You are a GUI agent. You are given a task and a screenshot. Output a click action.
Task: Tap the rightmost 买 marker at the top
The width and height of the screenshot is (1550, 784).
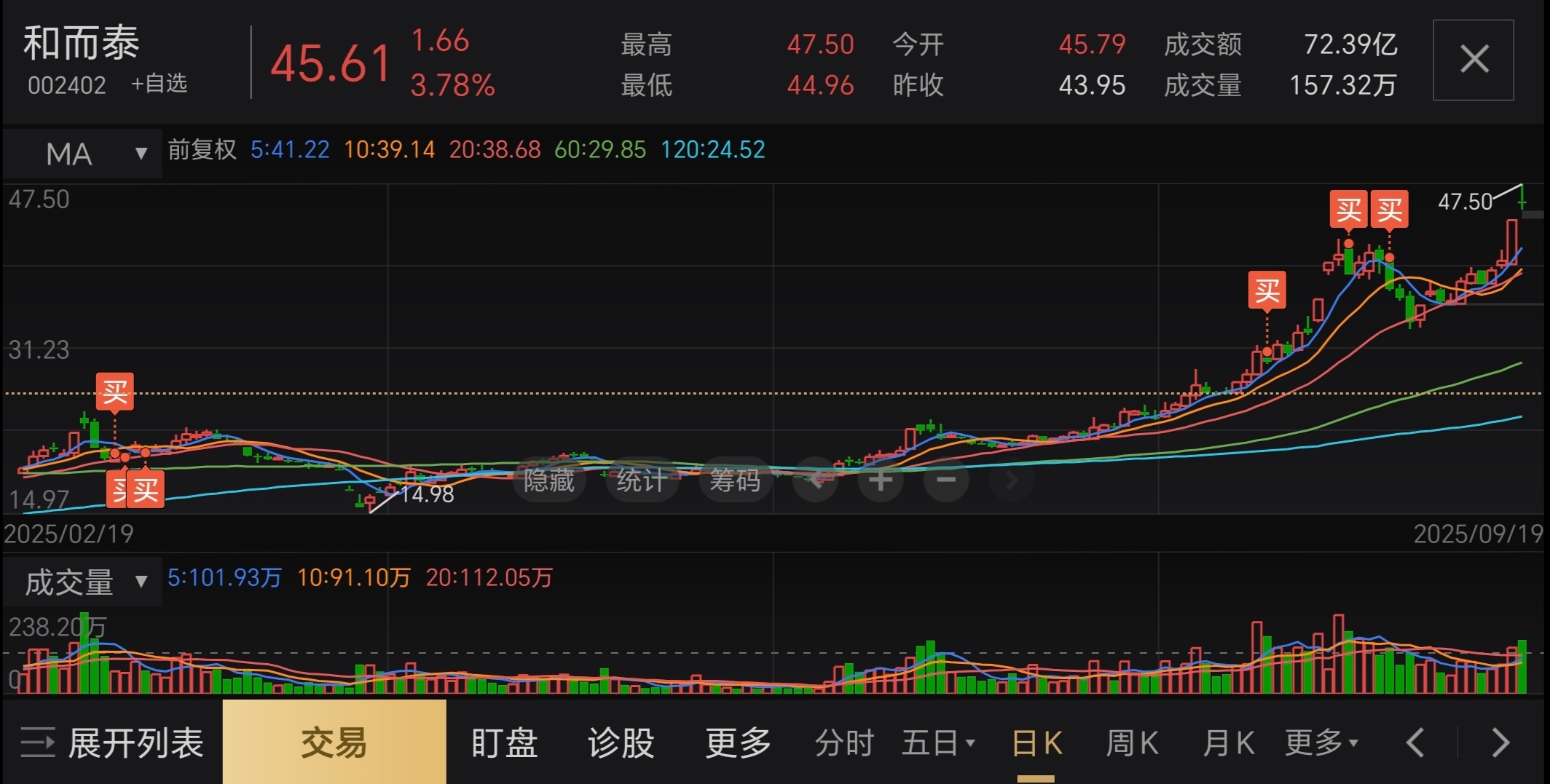(x=1389, y=210)
